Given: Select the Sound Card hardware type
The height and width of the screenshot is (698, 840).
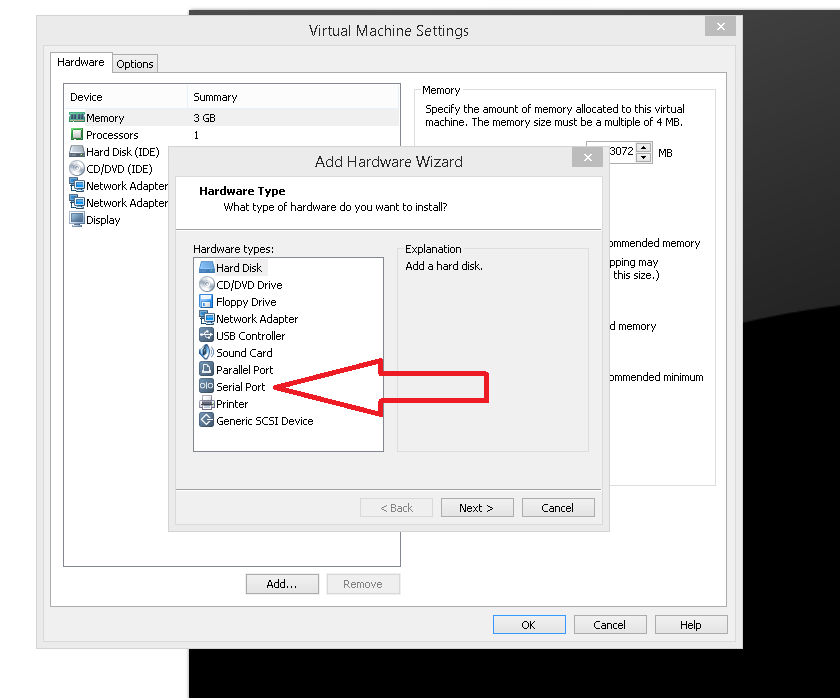Looking at the screenshot, I should (243, 352).
